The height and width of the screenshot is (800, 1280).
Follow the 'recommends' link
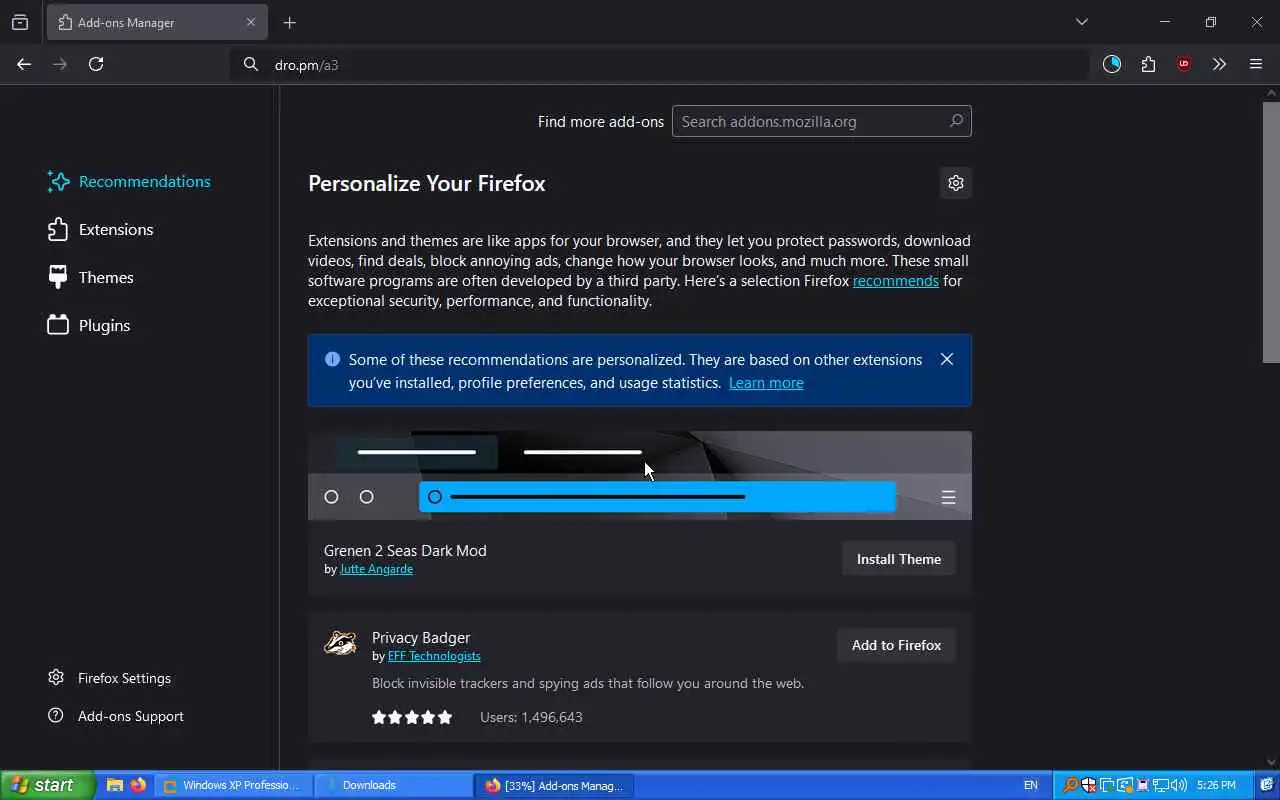[895, 281]
